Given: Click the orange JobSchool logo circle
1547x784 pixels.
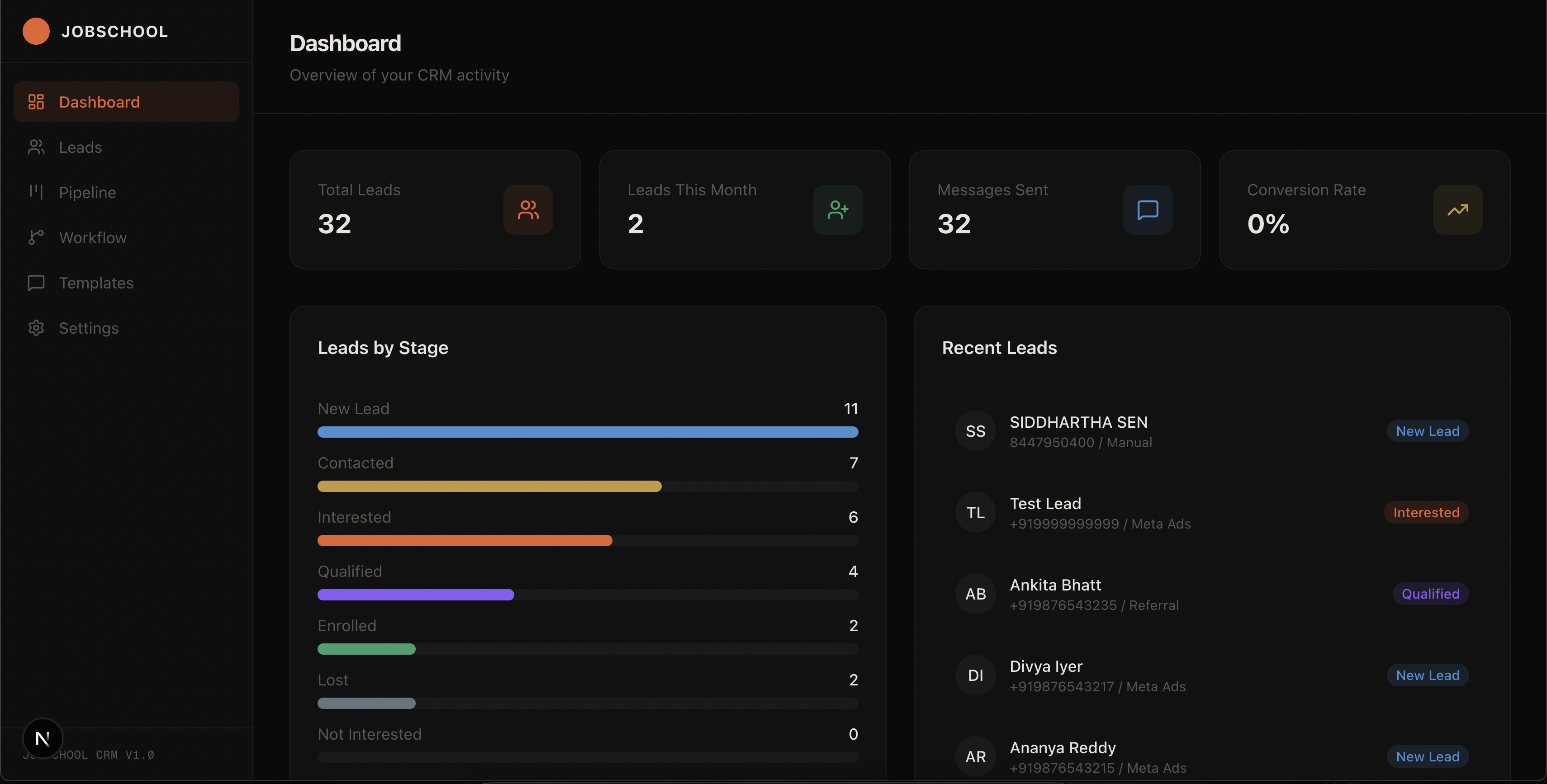Looking at the screenshot, I should (x=35, y=31).
